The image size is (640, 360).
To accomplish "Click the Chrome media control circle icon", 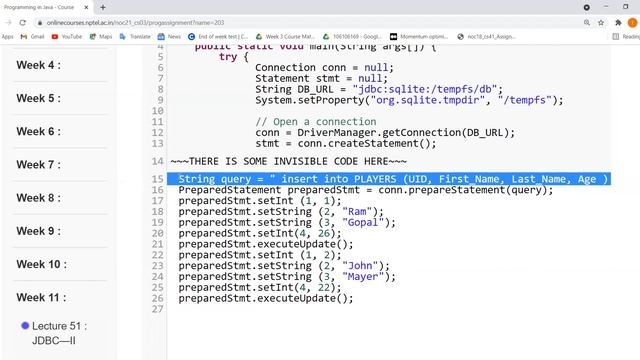I will (x=587, y=7).
